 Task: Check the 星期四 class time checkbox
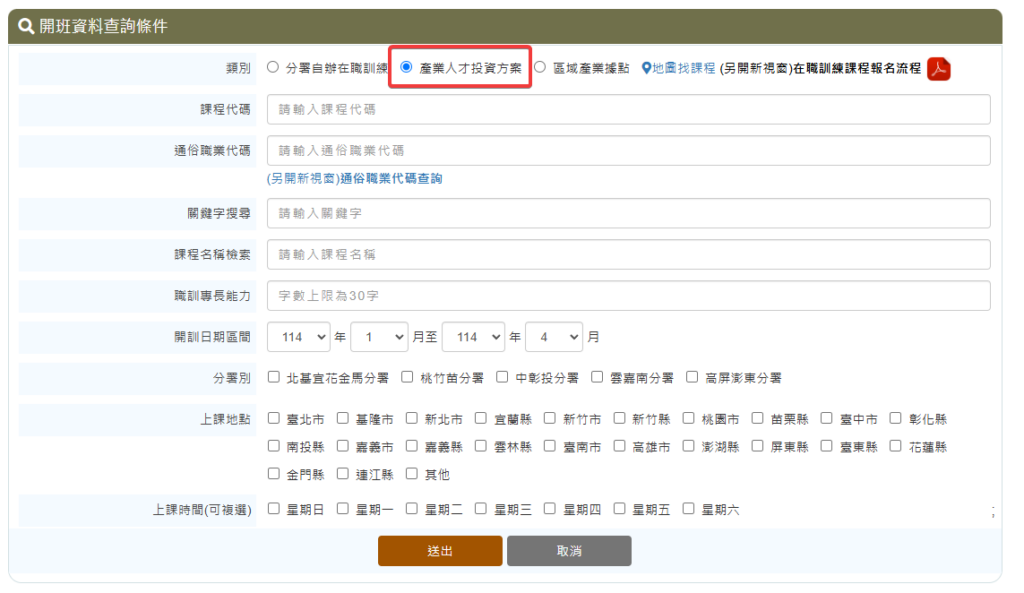click(x=550, y=508)
